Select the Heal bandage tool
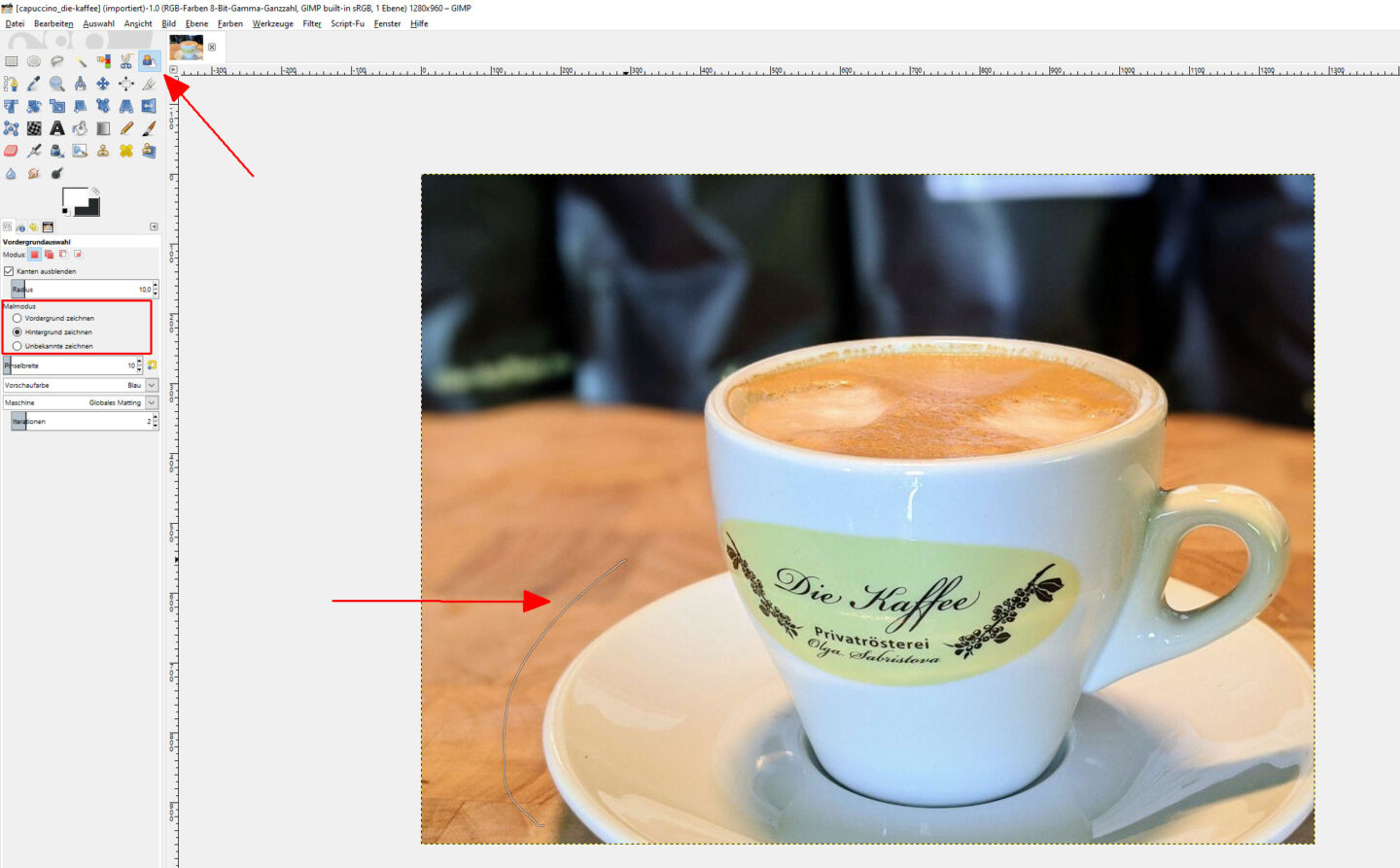Image resolution: width=1400 pixels, height=868 pixels. tap(126, 151)
